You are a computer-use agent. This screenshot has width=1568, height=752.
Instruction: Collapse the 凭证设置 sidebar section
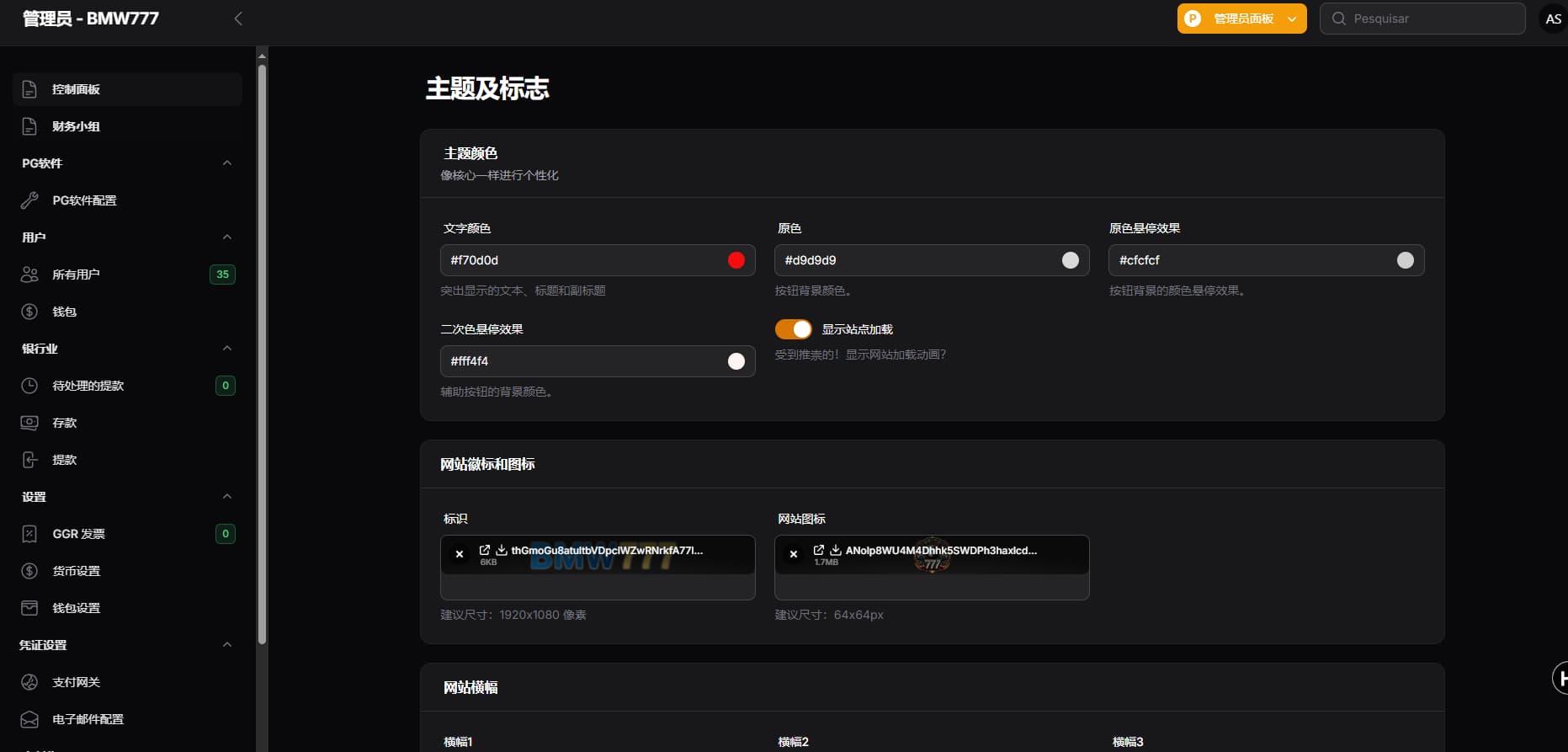click(226, 645)
